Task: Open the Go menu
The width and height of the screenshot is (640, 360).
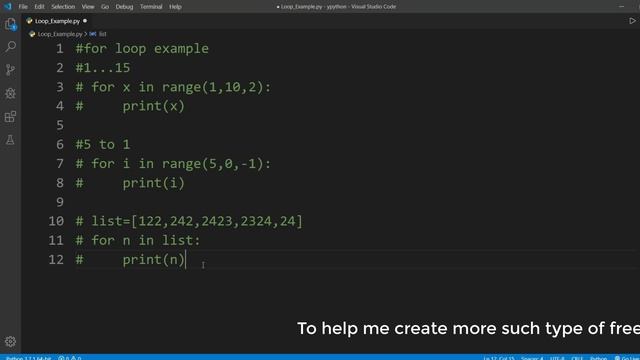Action: coord(105,7)
